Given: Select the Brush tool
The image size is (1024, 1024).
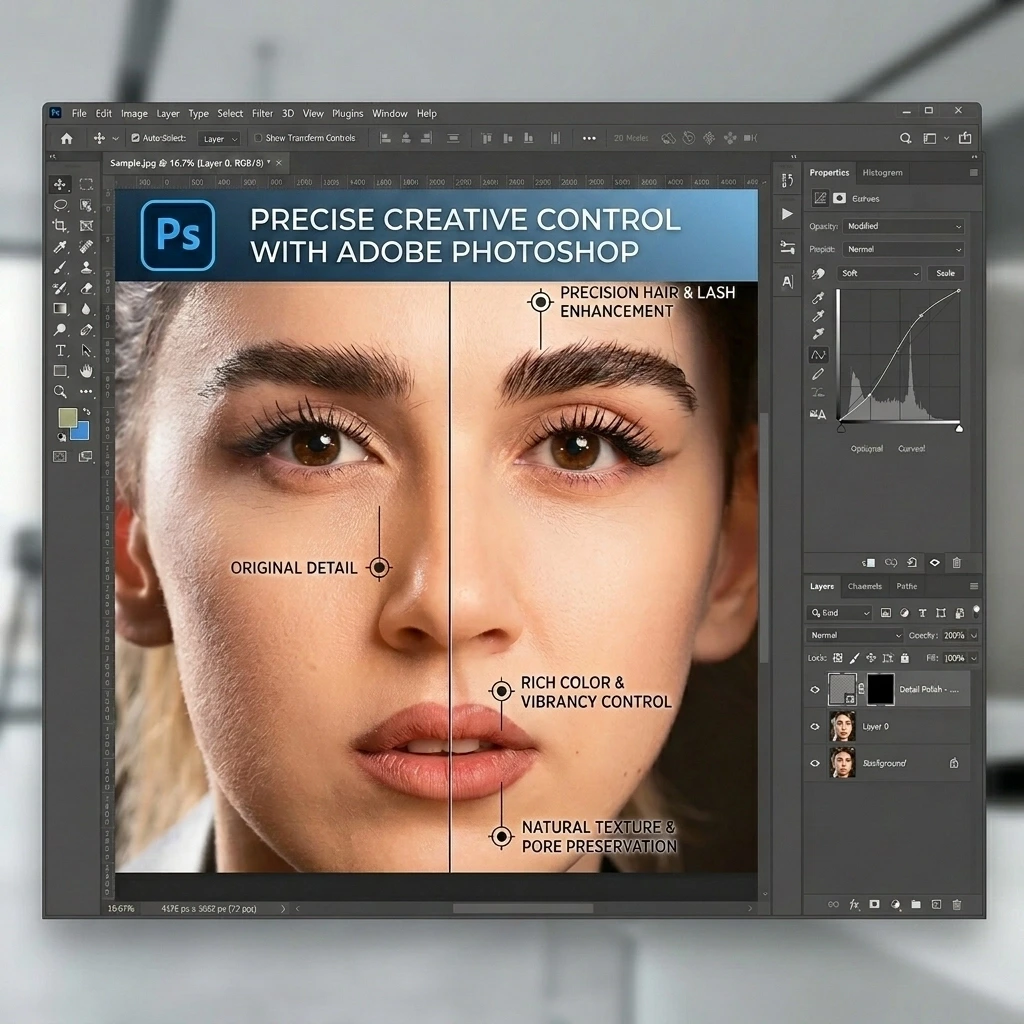Looking at the screenshot, I should pos(60,268).
